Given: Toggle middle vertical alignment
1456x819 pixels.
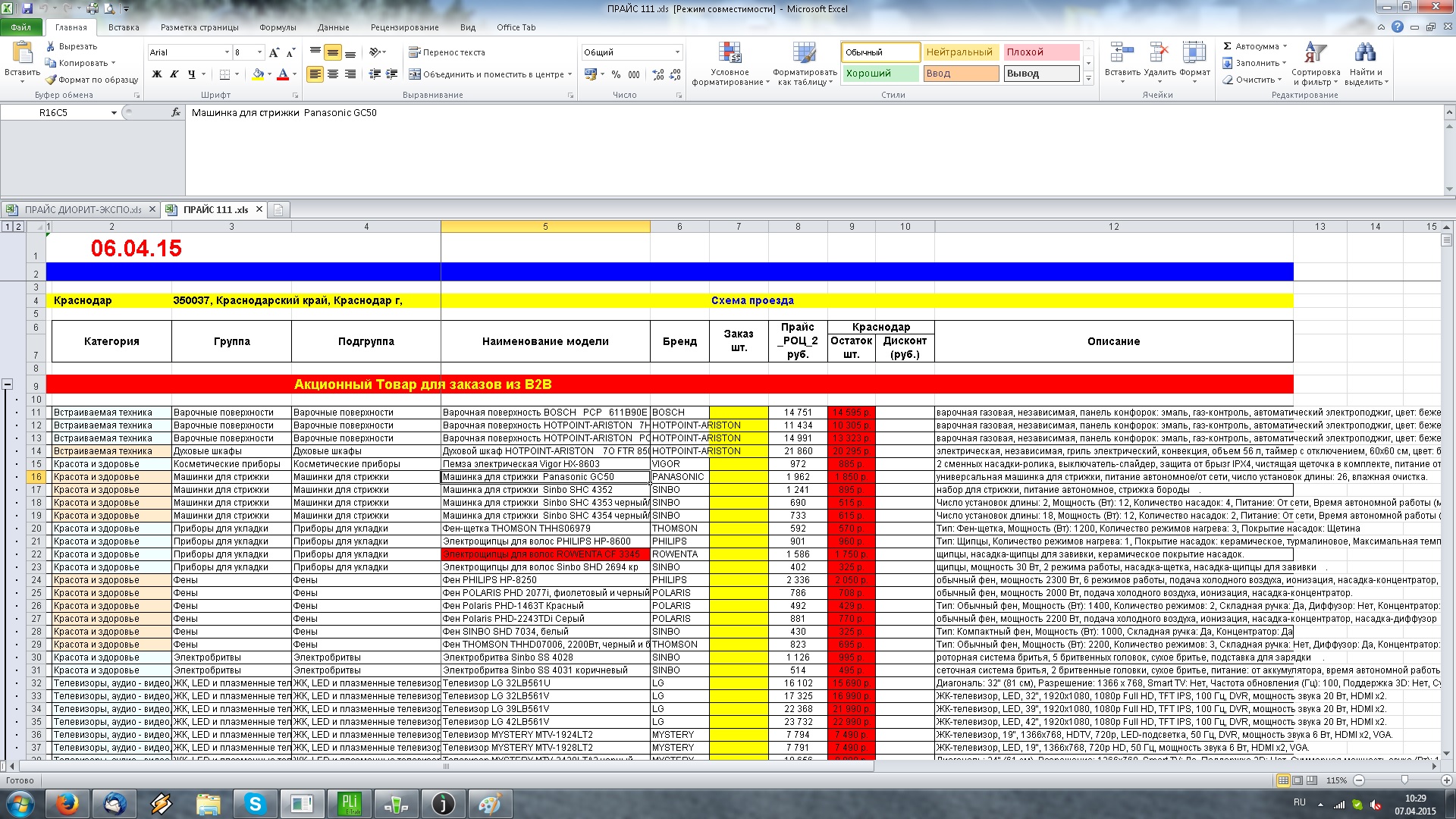Looking at the screenshot, I should [x=333, y=52].
